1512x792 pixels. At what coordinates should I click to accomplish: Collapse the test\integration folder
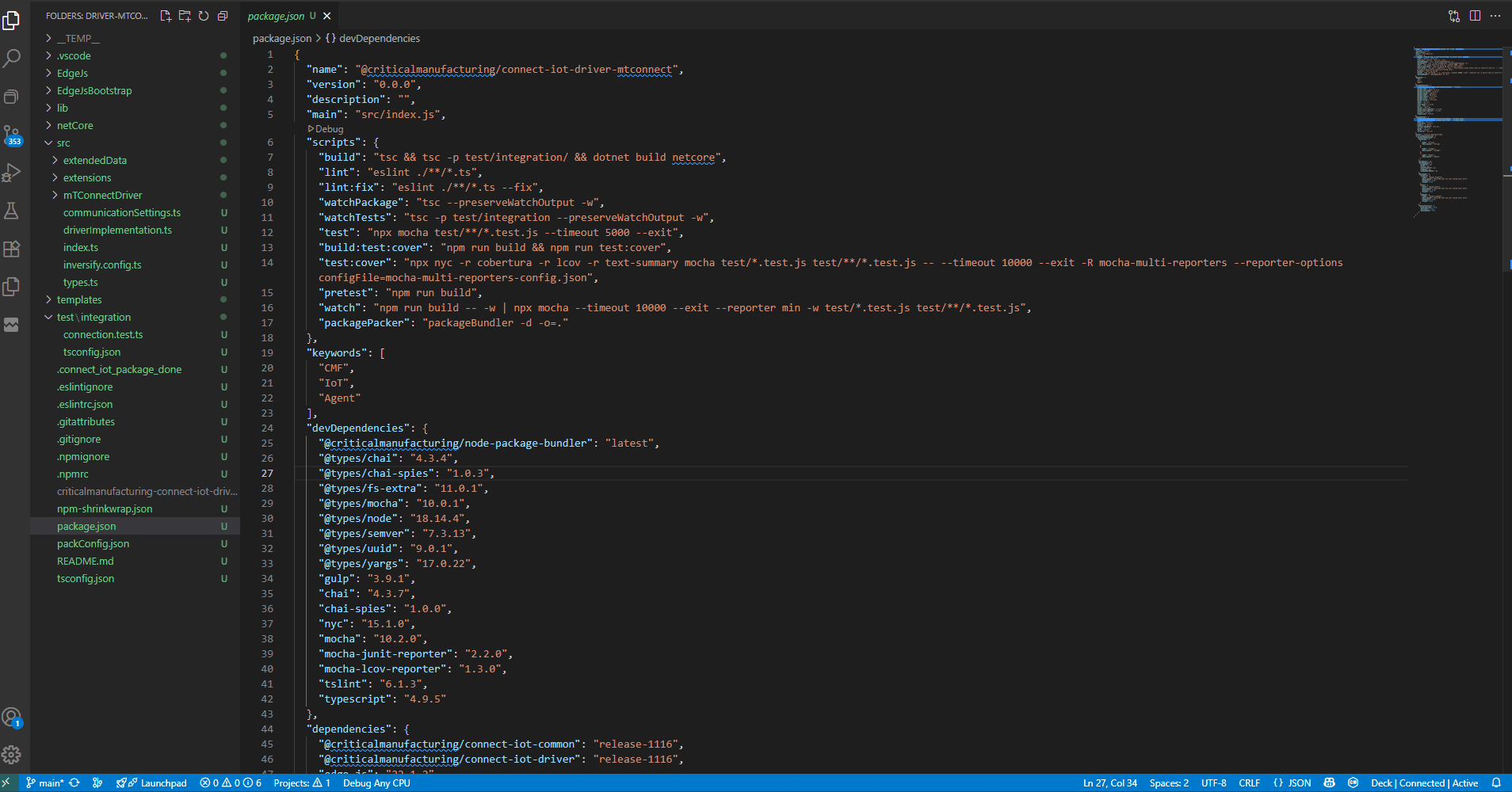[135, 317]
